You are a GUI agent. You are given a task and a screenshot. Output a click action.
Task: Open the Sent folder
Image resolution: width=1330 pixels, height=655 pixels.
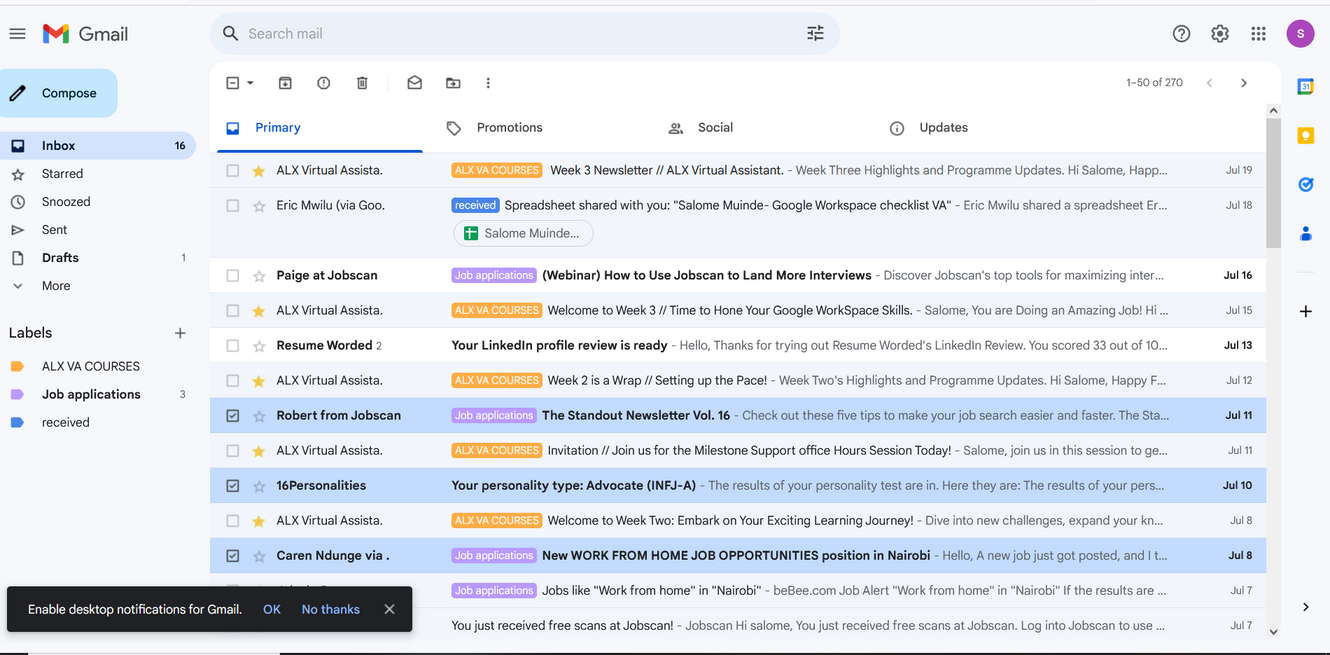[54, 230]
